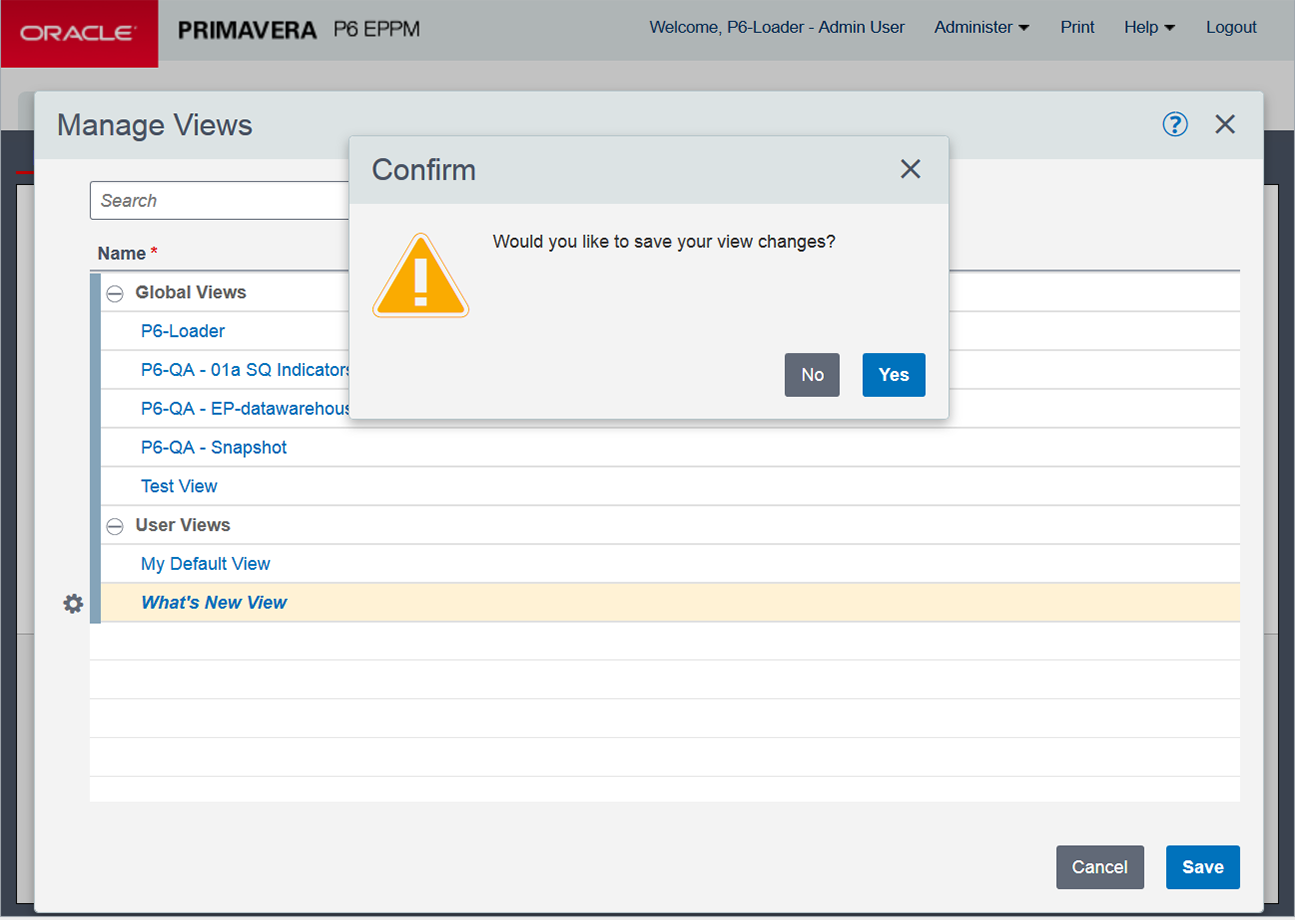The height and width of the screenshot is (920, 1295).
Task: Open the Test View entry
Action: [179, 486]
